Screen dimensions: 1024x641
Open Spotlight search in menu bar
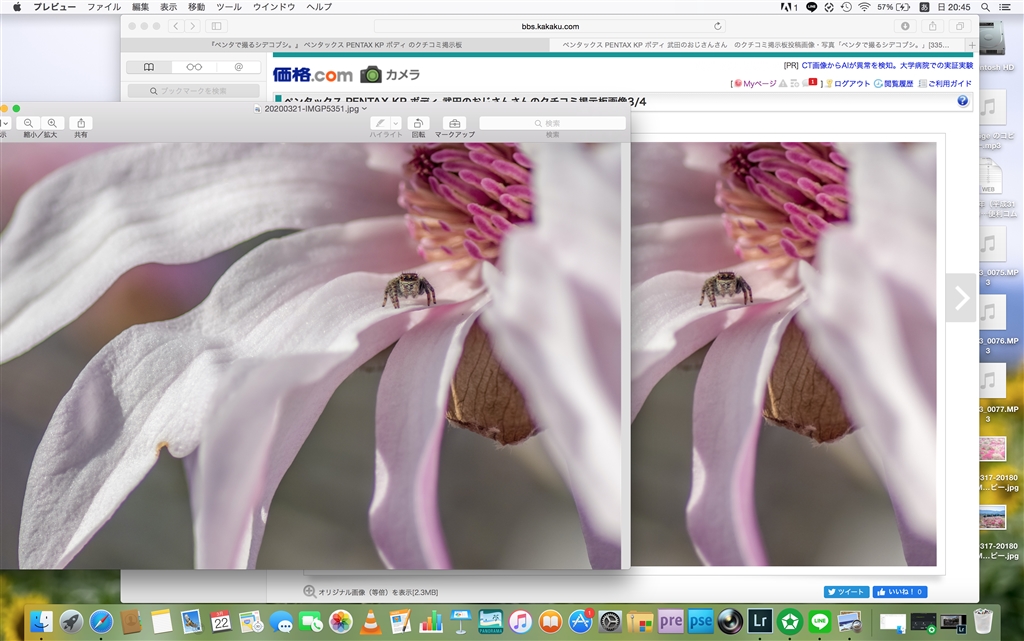point(985,7)
